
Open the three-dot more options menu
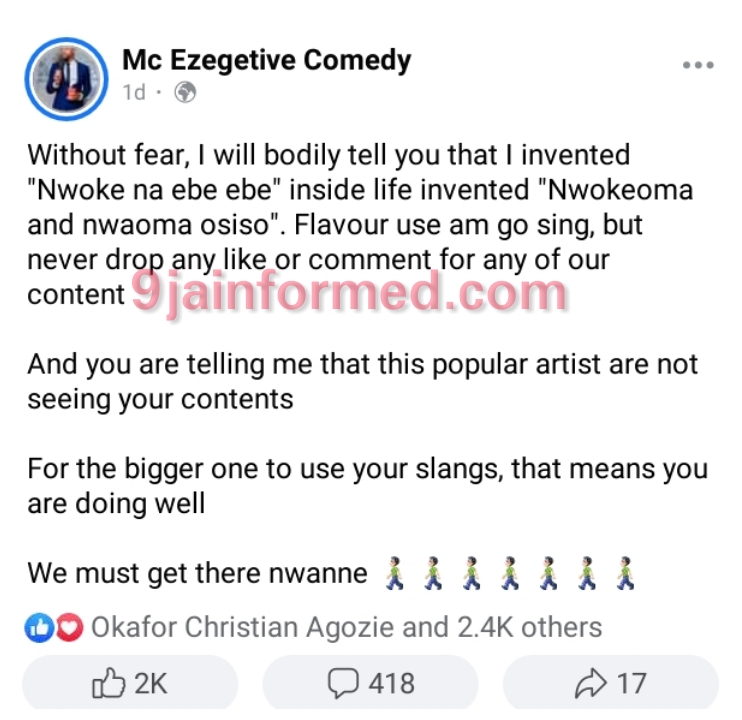pos(697,65)
